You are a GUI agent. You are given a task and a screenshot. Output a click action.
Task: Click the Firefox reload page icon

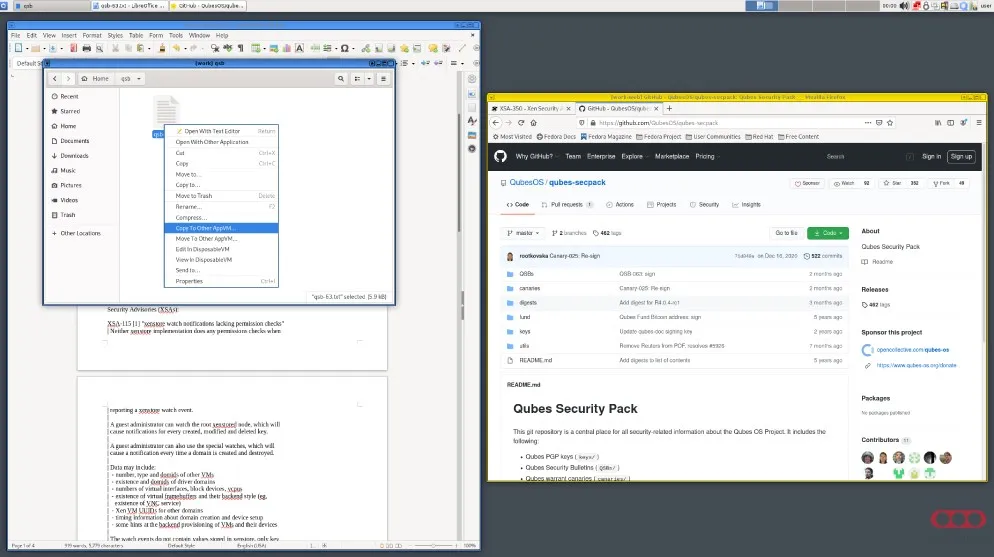[521, 123]
